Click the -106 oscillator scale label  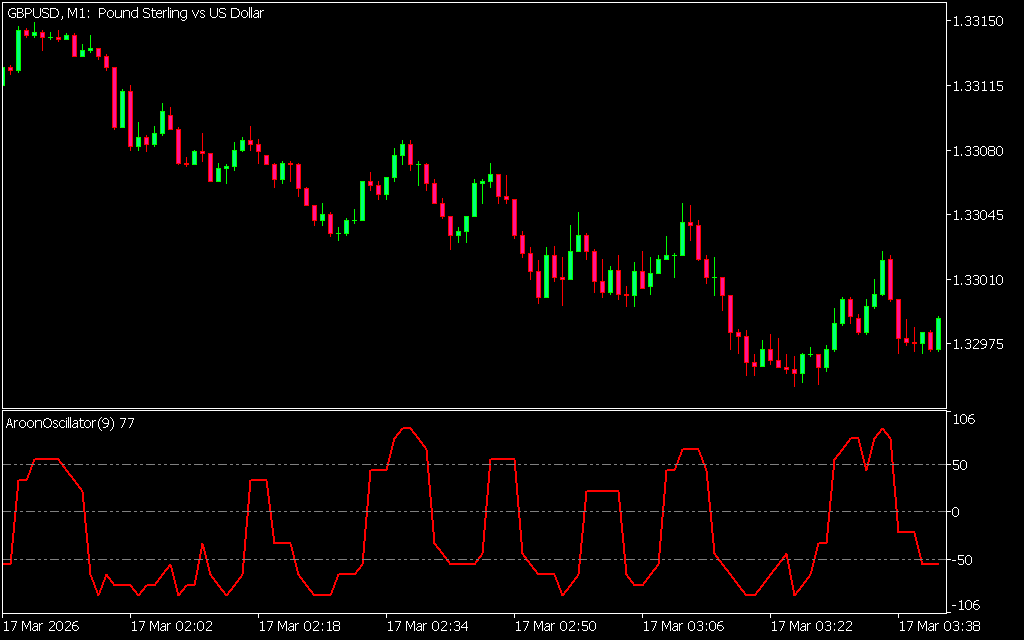pos(965,604)
